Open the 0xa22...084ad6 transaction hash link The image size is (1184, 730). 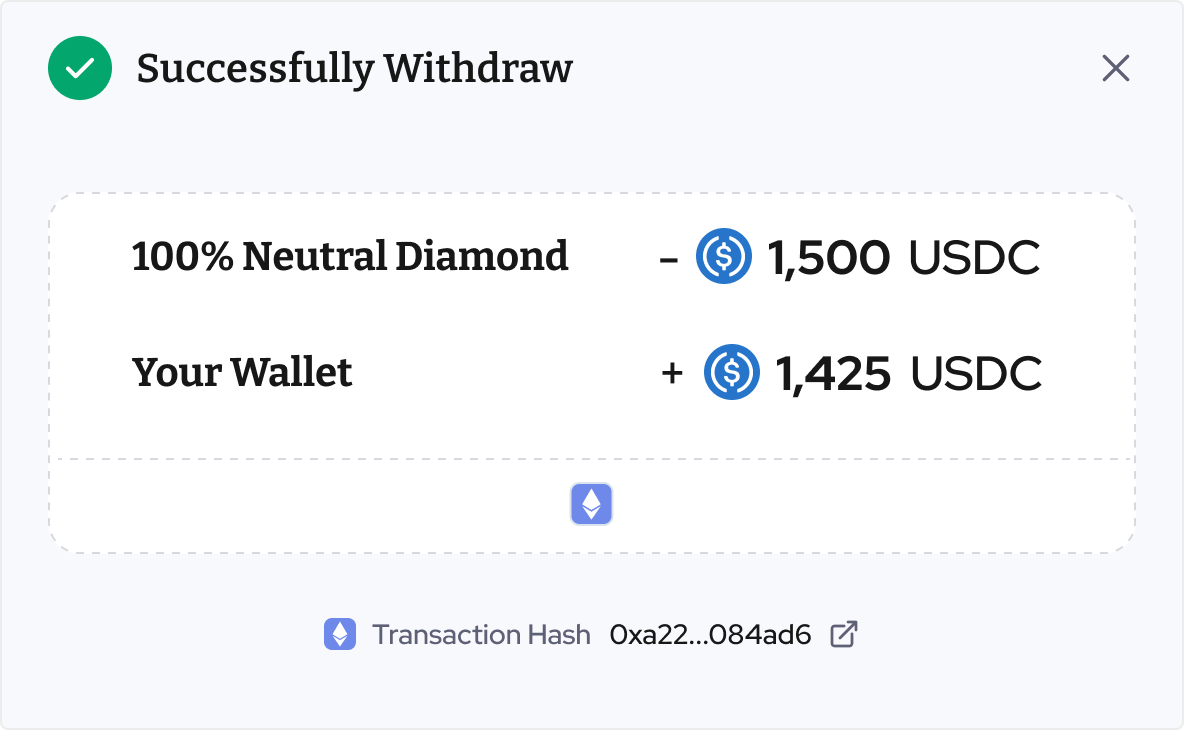710,634
